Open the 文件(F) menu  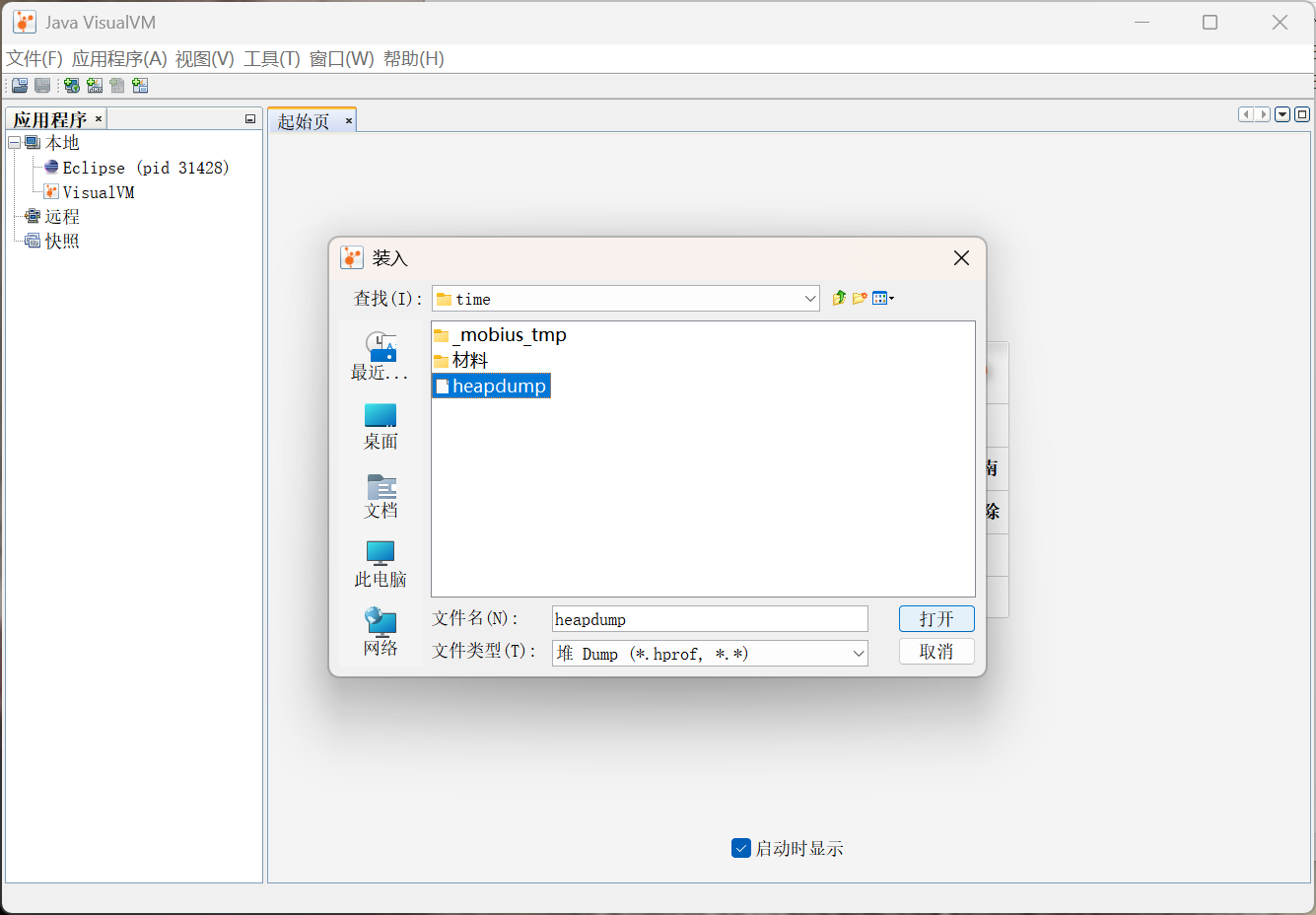tap(35, 59)
